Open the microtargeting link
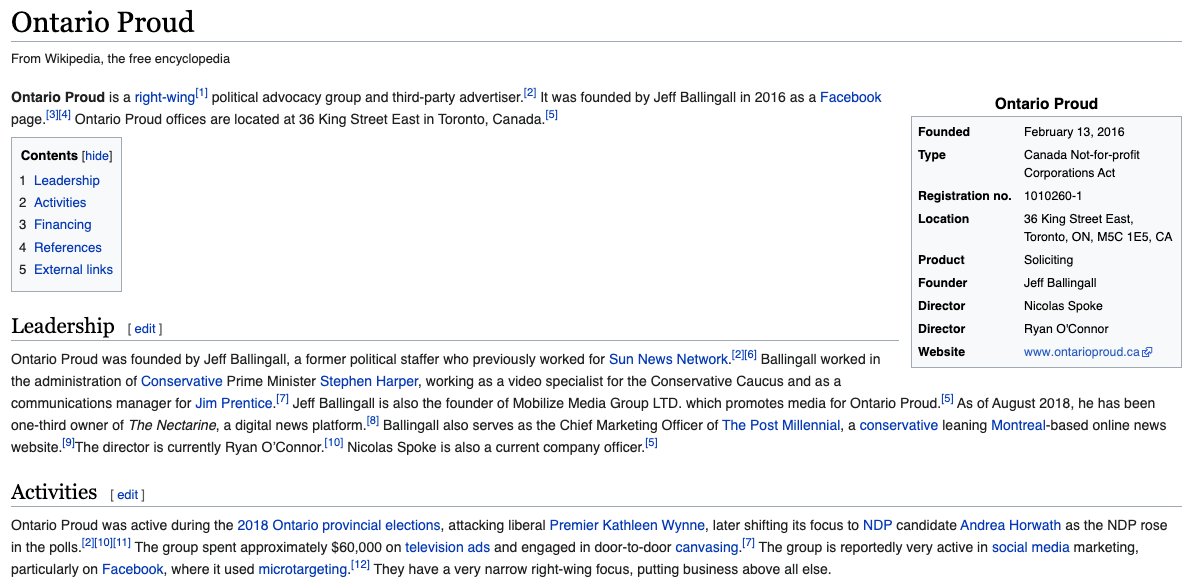The image size is (1189, 588). [303, 569]
